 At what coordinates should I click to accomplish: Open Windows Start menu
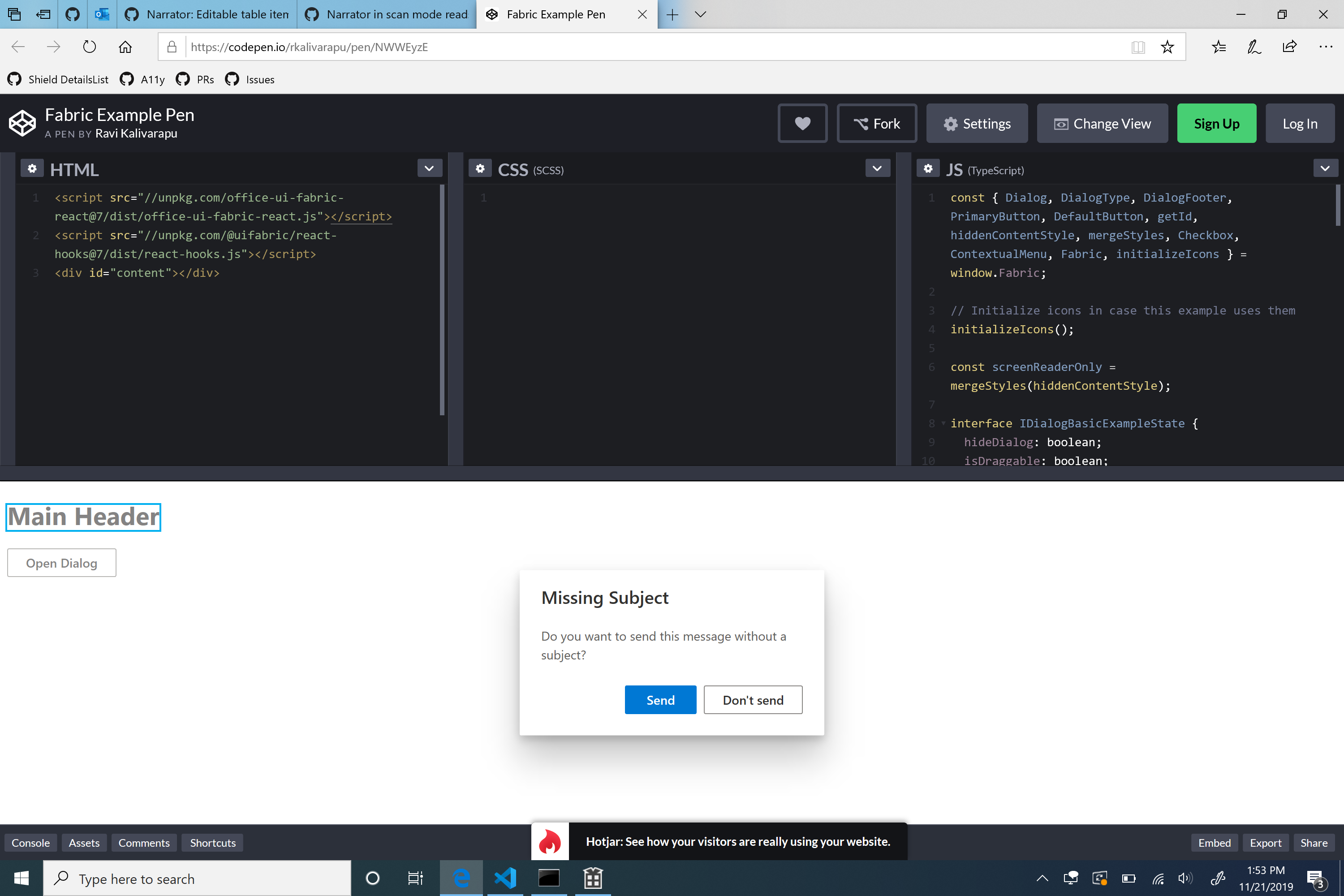point(21,878)
